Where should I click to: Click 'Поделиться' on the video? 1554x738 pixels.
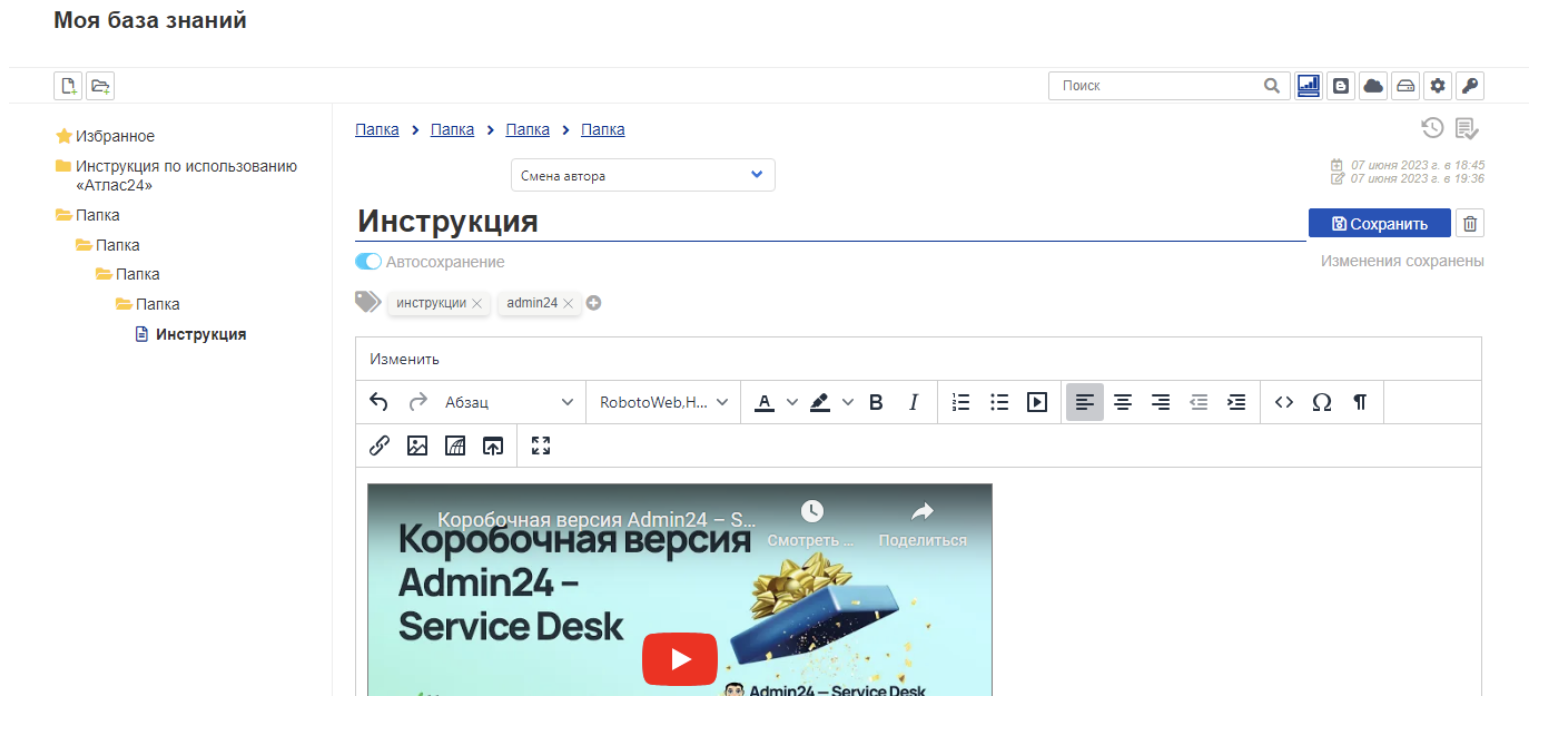point(922,525)
